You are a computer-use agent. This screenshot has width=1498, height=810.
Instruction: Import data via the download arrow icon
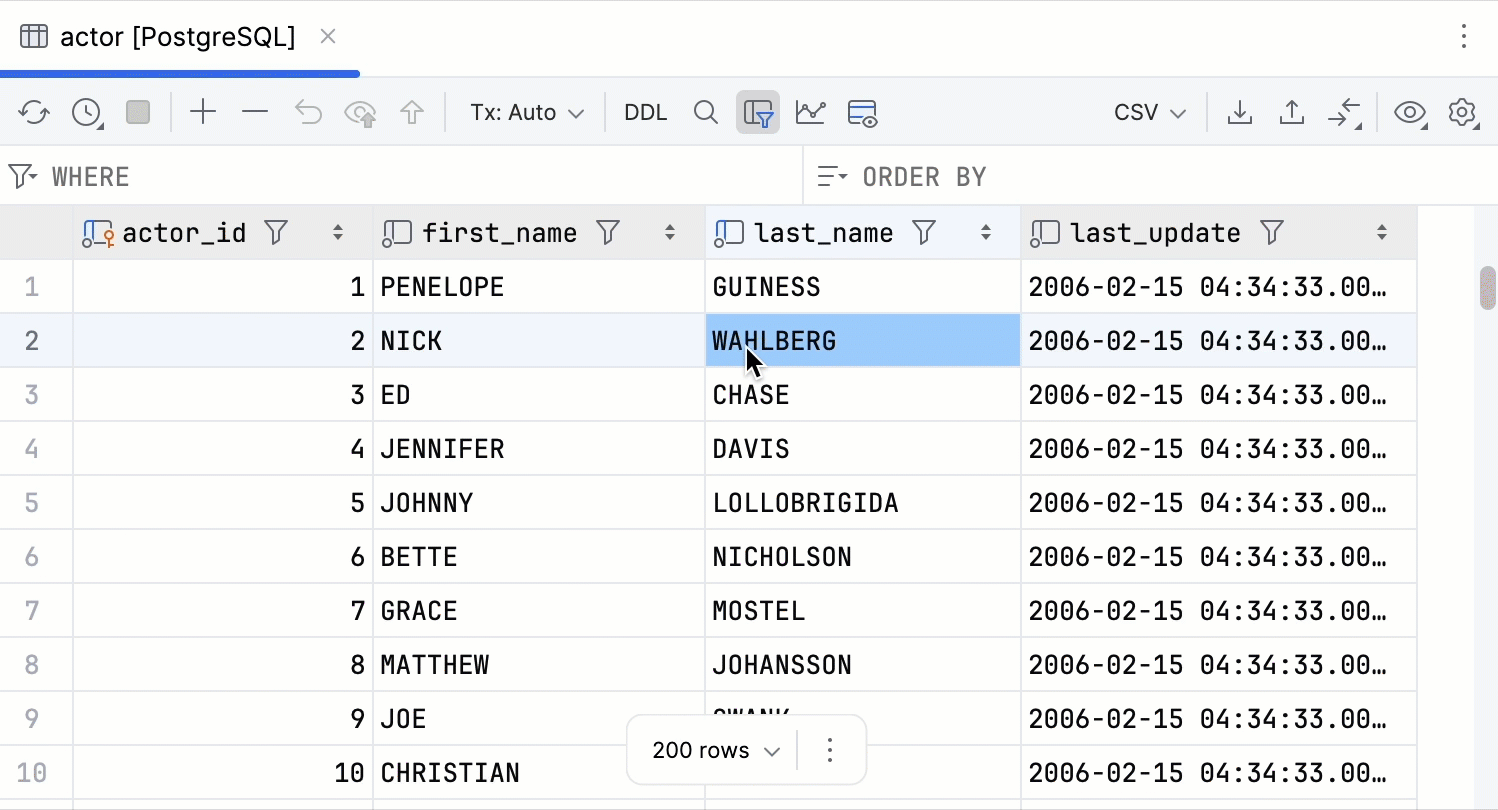coord(1239,112)
